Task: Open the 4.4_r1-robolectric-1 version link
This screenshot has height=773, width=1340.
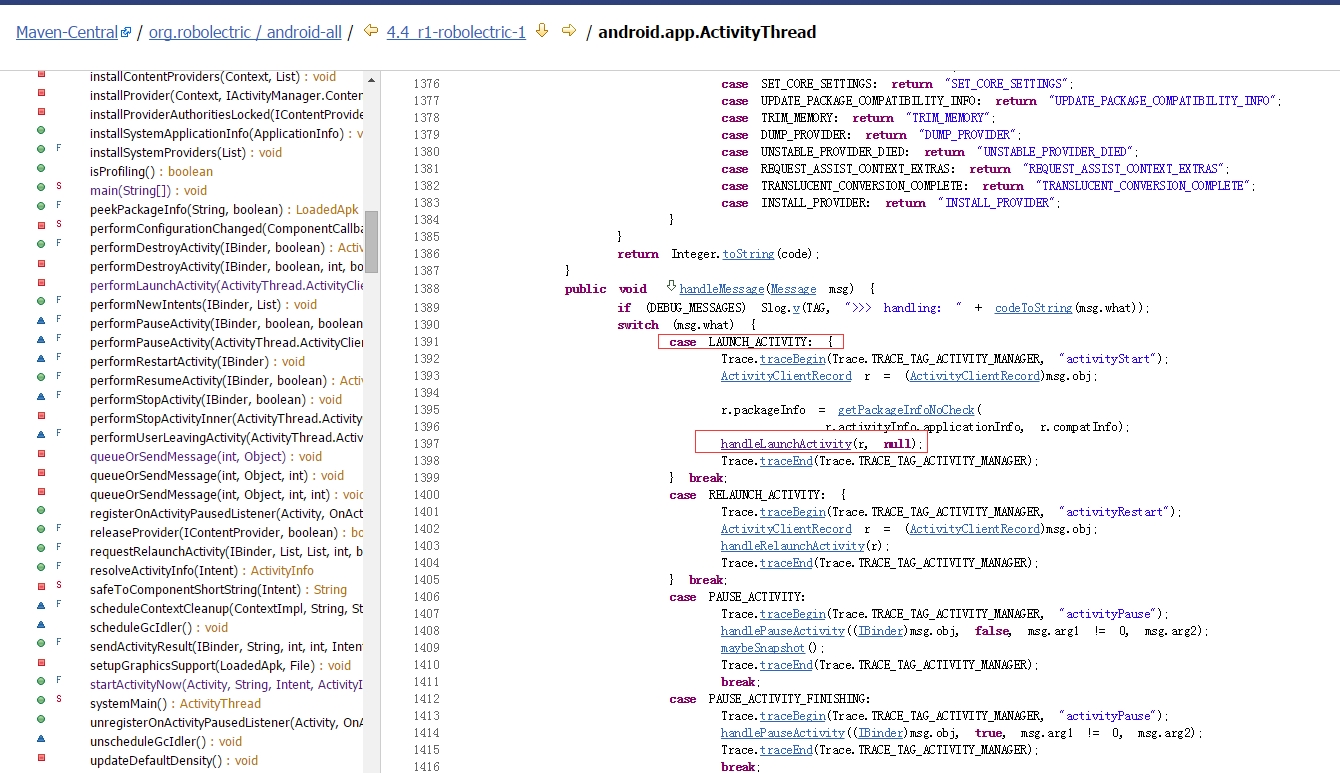Action: pos(456,32)
